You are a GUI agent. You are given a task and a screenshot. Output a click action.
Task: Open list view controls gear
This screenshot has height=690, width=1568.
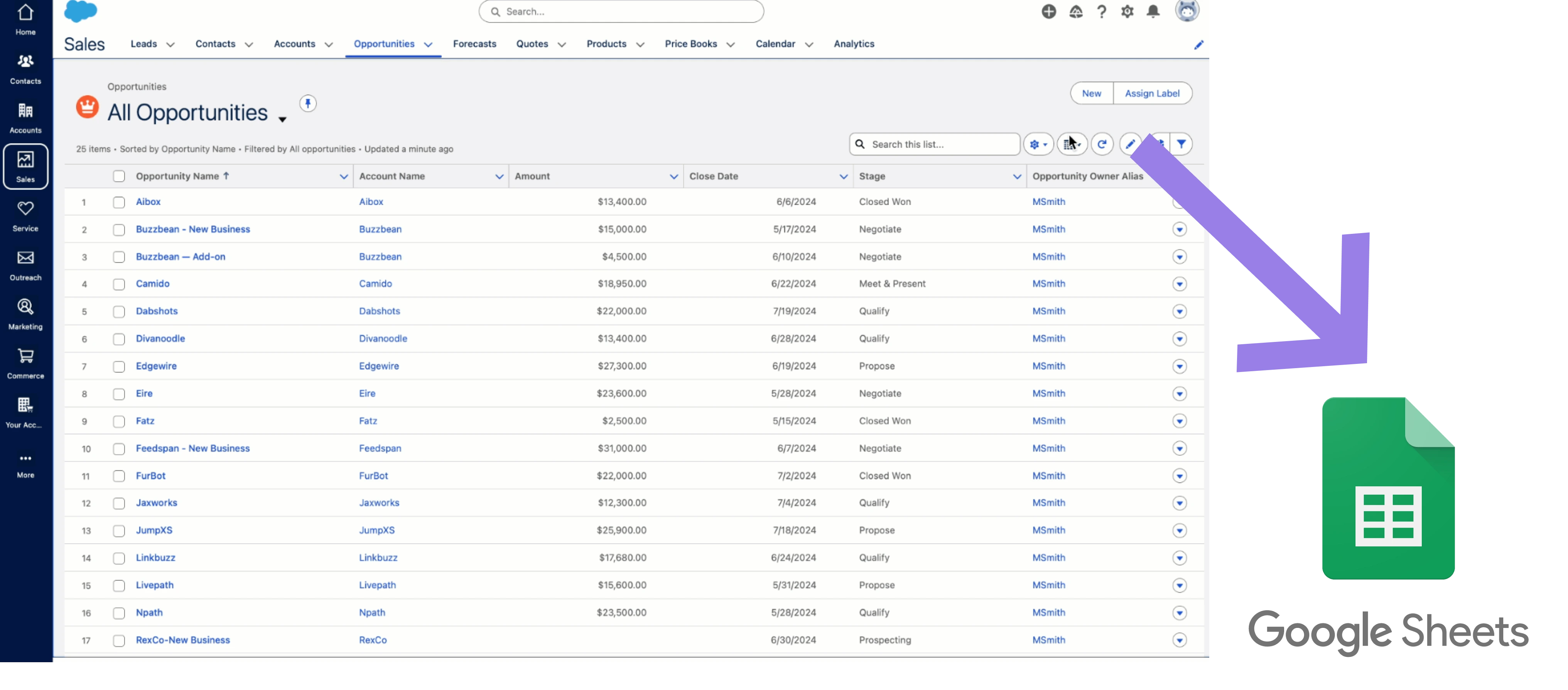tap(1038, 144)
